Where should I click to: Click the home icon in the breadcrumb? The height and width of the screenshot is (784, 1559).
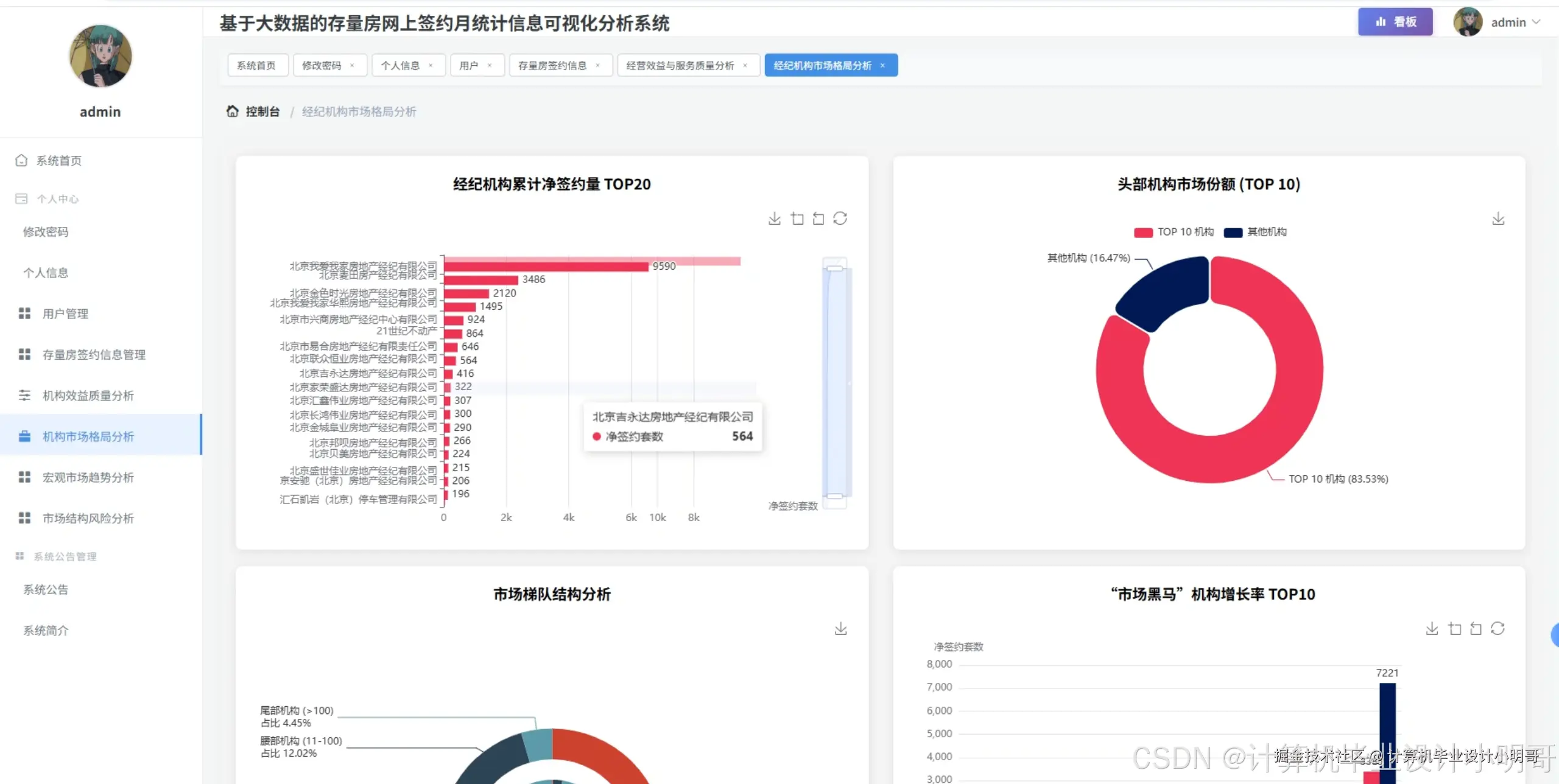(x=233, y=111)
